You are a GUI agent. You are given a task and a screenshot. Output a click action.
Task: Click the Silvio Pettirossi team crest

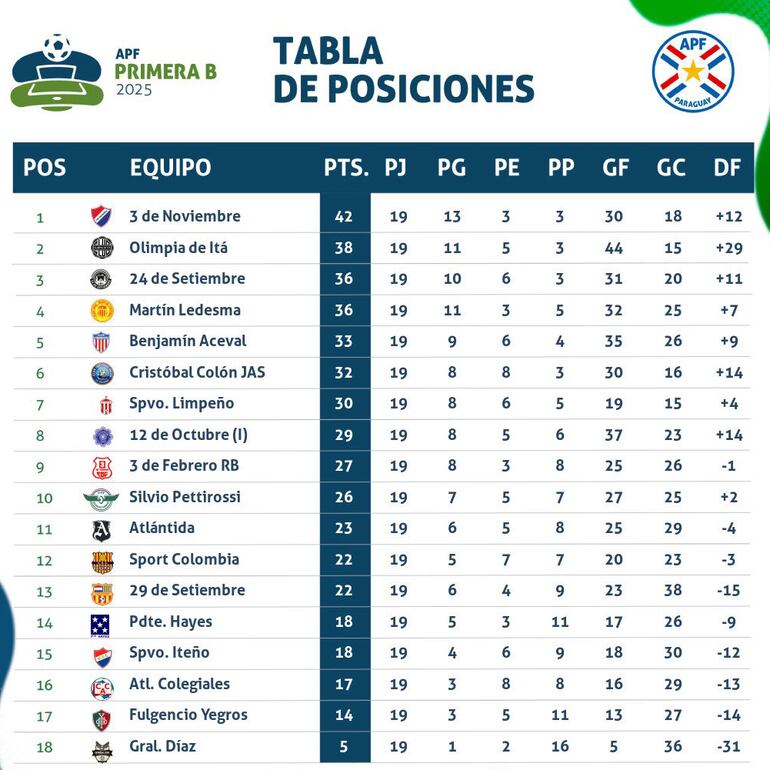click(x=102, y=497)
